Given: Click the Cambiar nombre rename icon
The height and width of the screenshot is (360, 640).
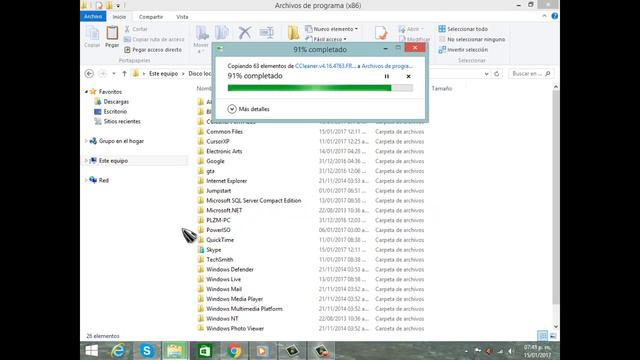Looking at the screenshot, I should pyautogui.click(x=267, y=33).
